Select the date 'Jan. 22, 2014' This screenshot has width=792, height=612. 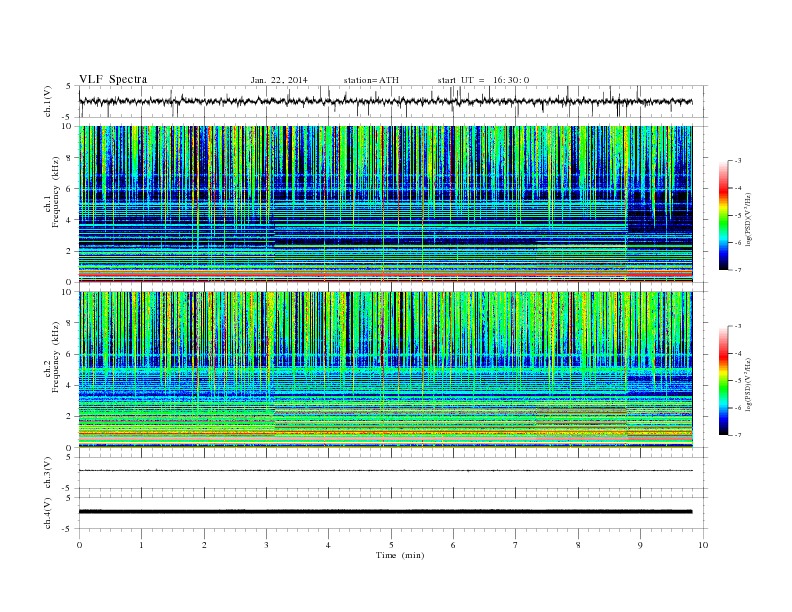point(279,80)
